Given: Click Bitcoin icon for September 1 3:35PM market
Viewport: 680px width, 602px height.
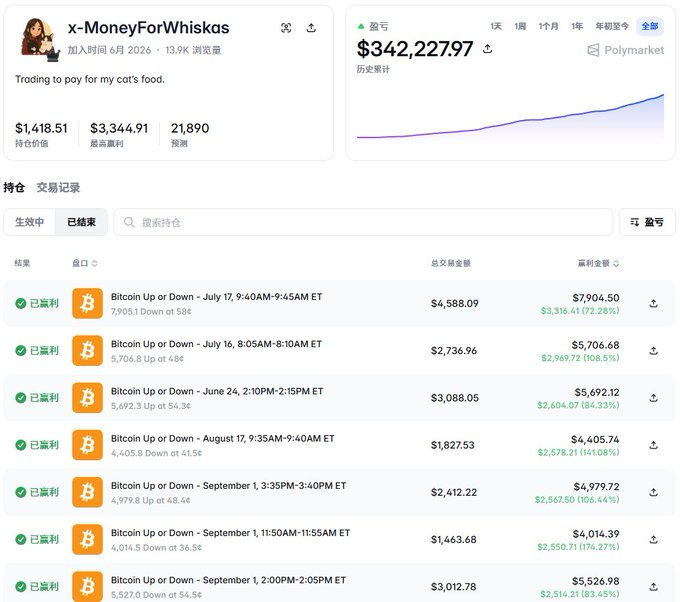Looking at the screenshot, I should (88, 493).
